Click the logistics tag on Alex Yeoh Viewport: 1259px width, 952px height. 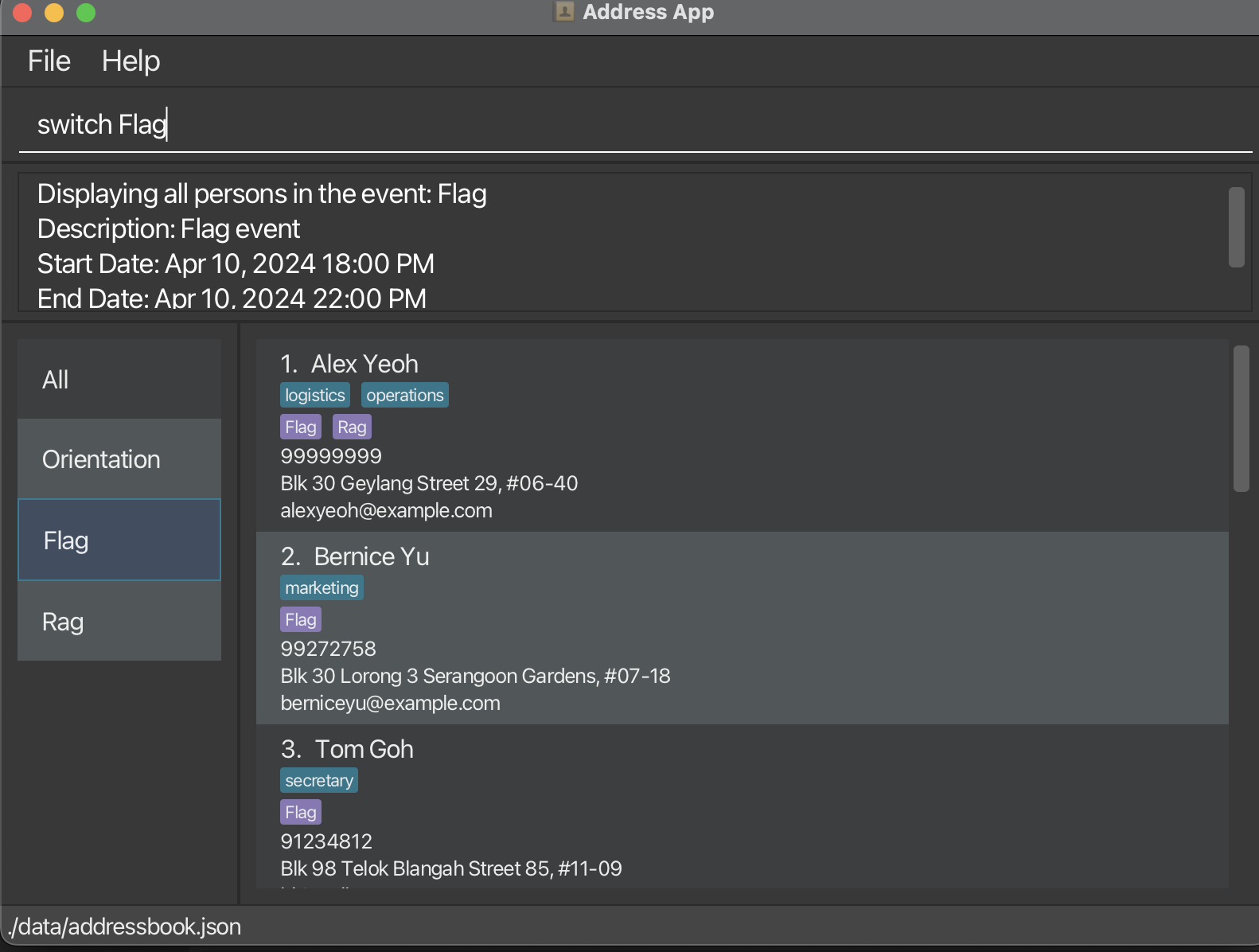coord(315,396)
